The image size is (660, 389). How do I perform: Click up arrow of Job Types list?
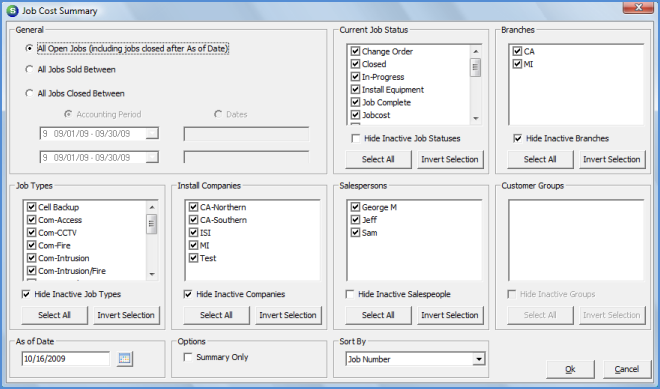152,207
